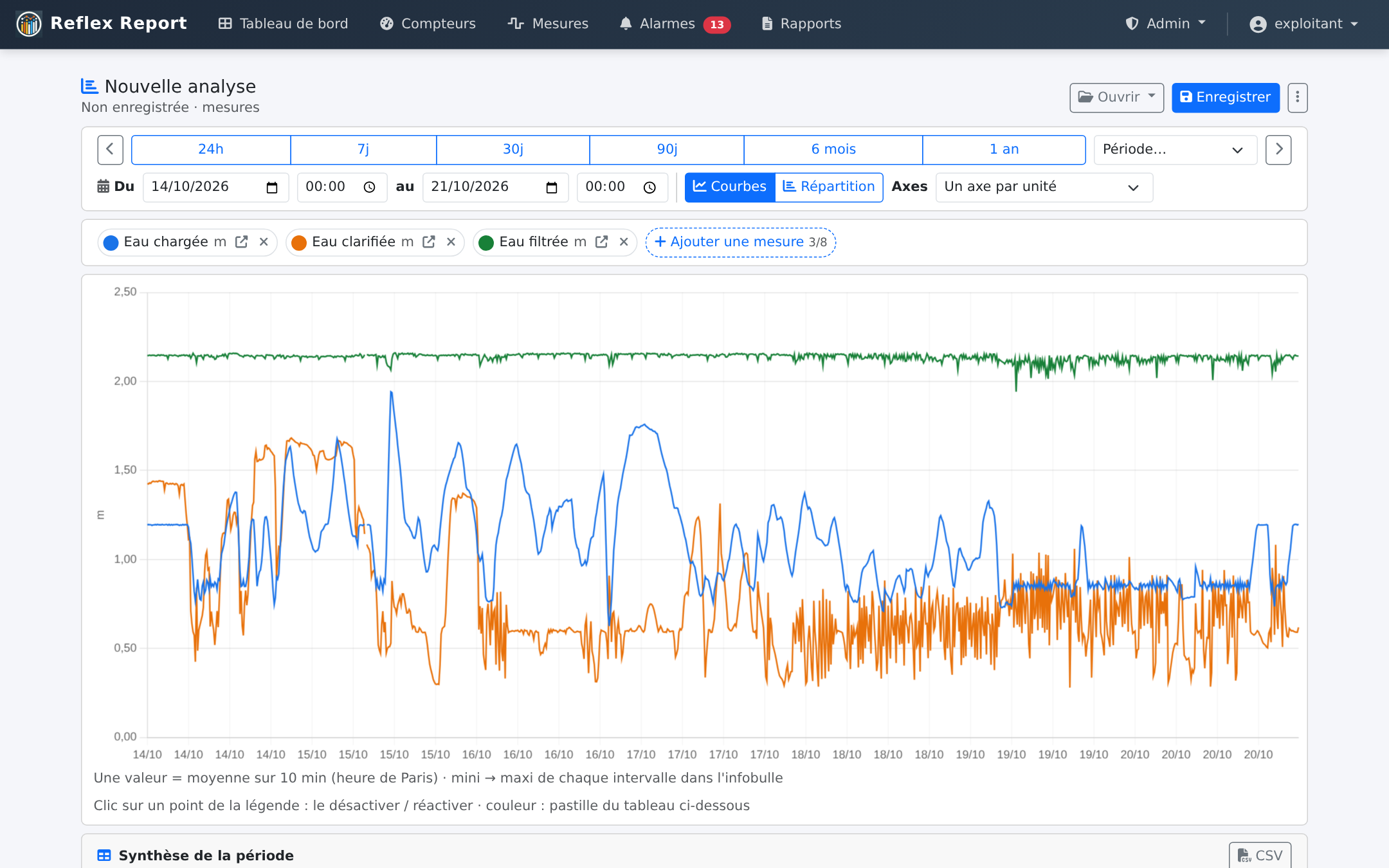The image size is (1389, 868).
Task: Select the 30j period
Action: pyautogui.click(x=513, y=150)
